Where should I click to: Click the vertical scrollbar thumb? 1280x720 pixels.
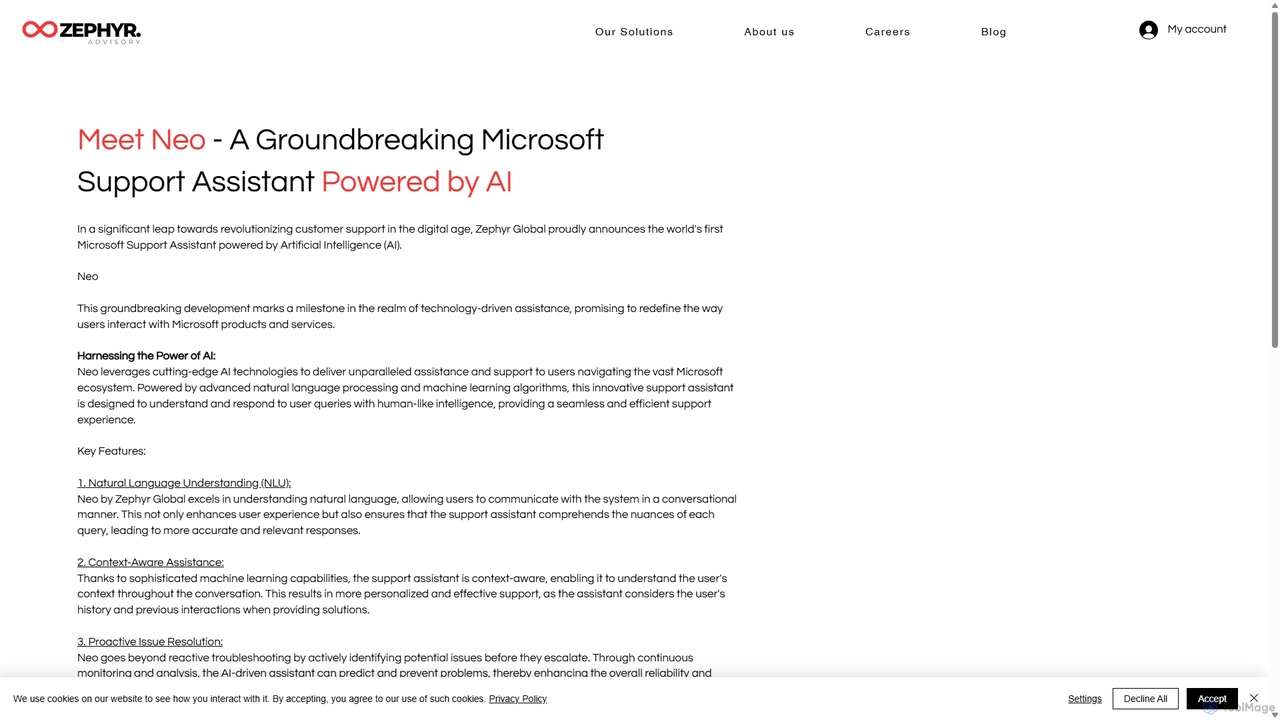pyautogui.click(x=1274, y=180)
